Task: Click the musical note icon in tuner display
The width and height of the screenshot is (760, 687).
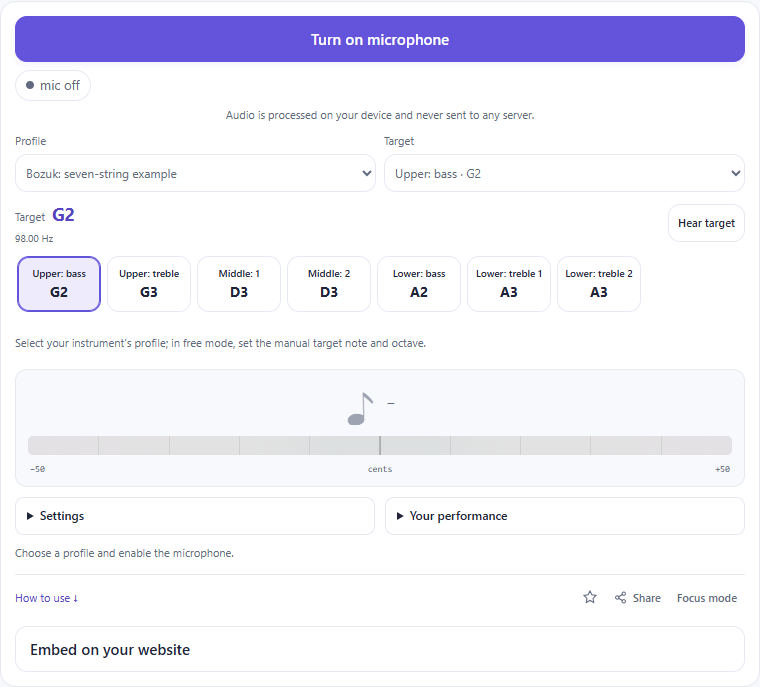Action: [x=361, y=409]
